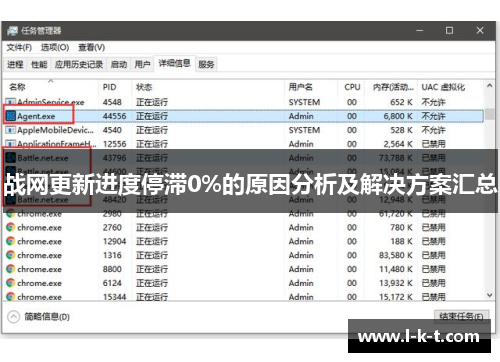500x362 pixels.
Task: Click memory value 13,932 K
Action: pyautogui.click(x=396, y=283)
